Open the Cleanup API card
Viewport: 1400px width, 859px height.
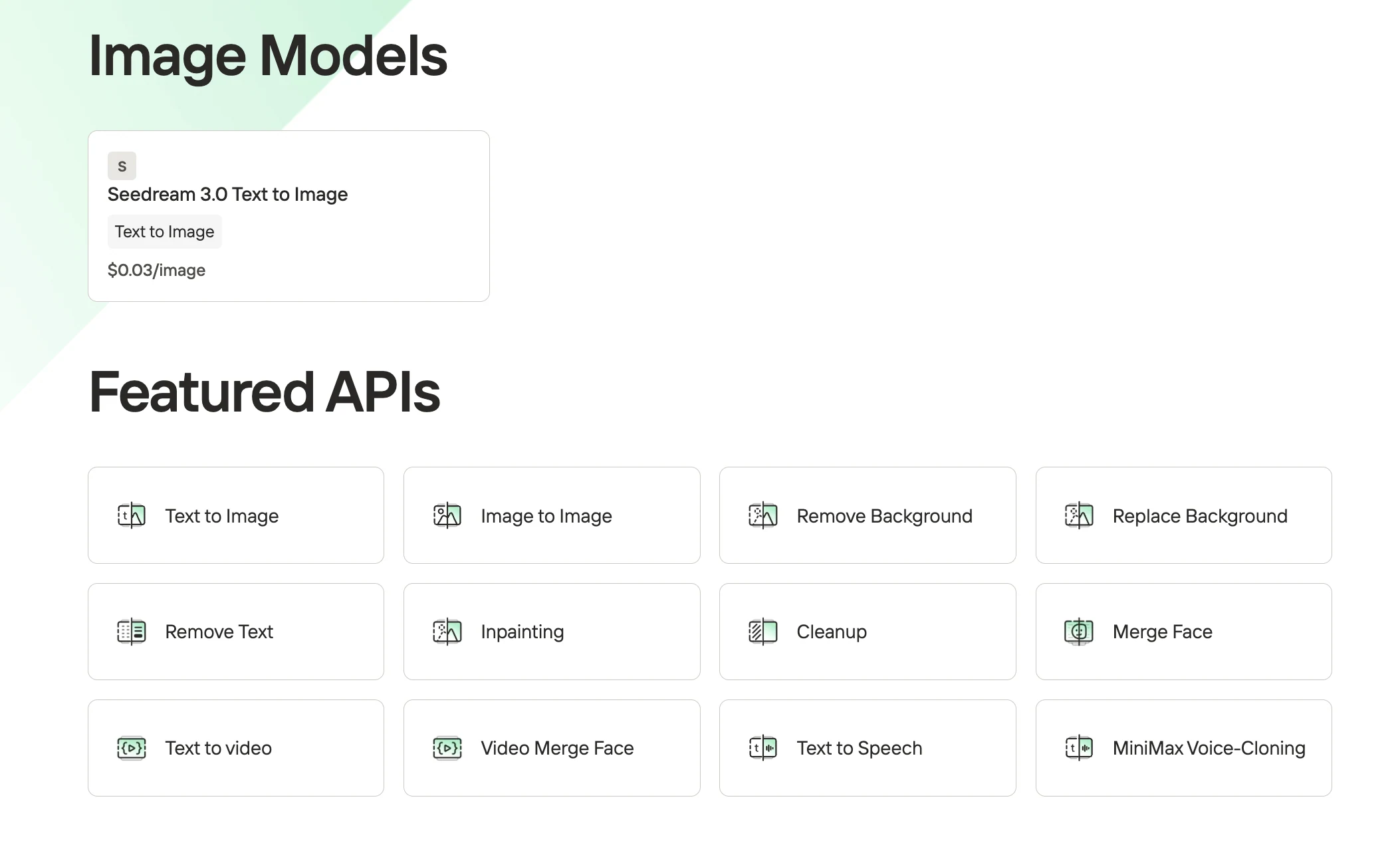click(868, 632)
